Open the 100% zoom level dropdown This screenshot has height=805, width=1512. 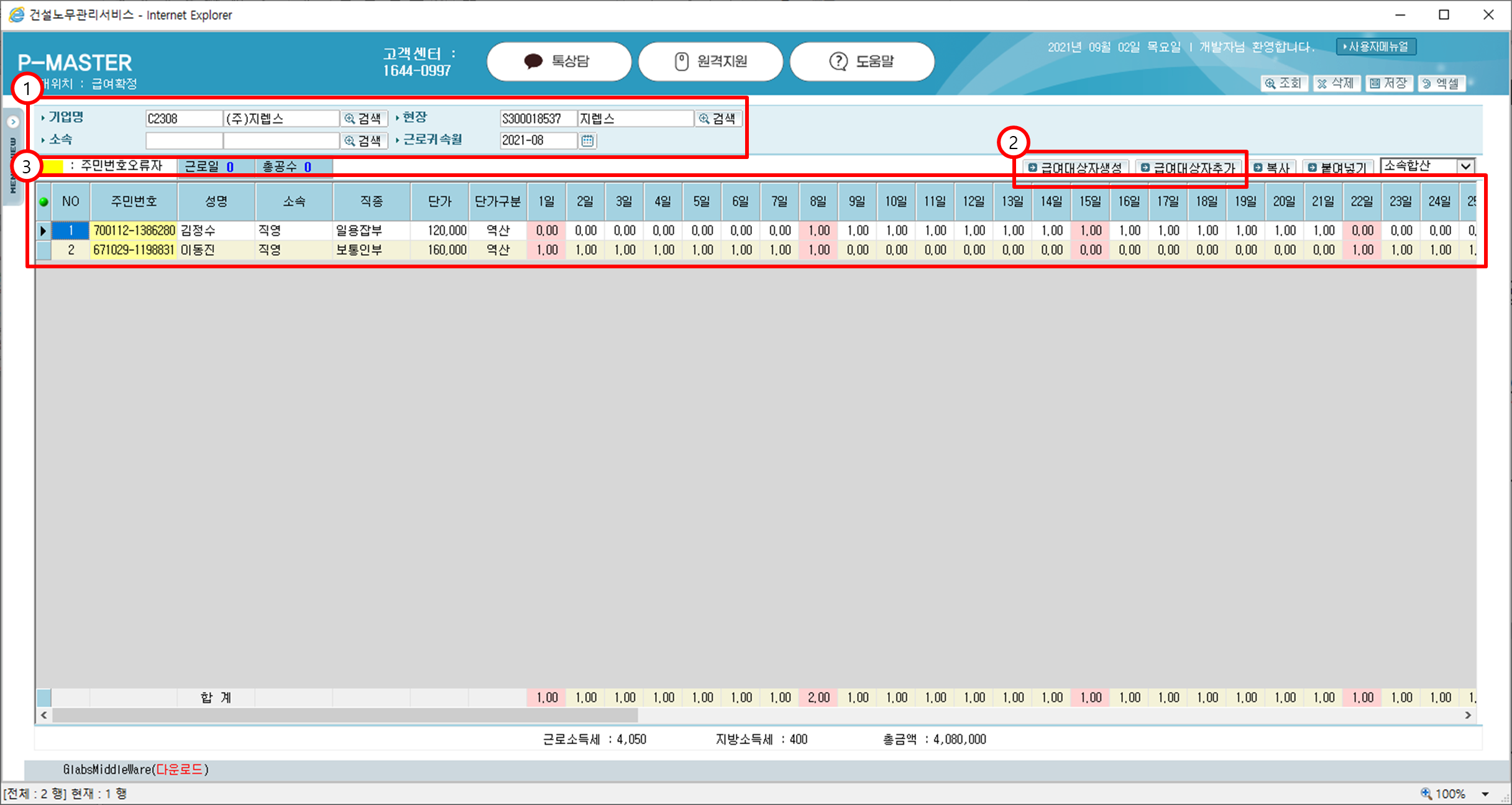click(1485, 794)
